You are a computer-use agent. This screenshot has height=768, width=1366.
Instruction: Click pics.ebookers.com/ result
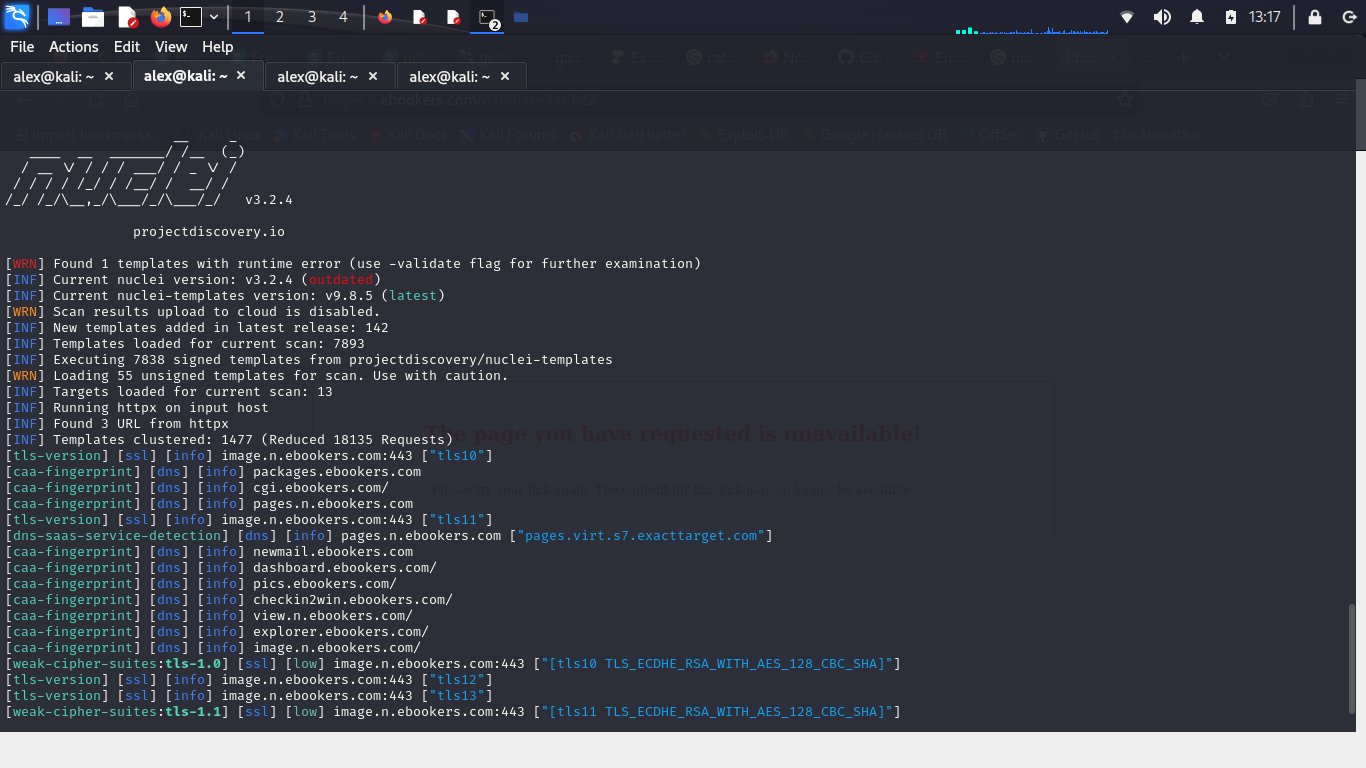click(325, 584)
